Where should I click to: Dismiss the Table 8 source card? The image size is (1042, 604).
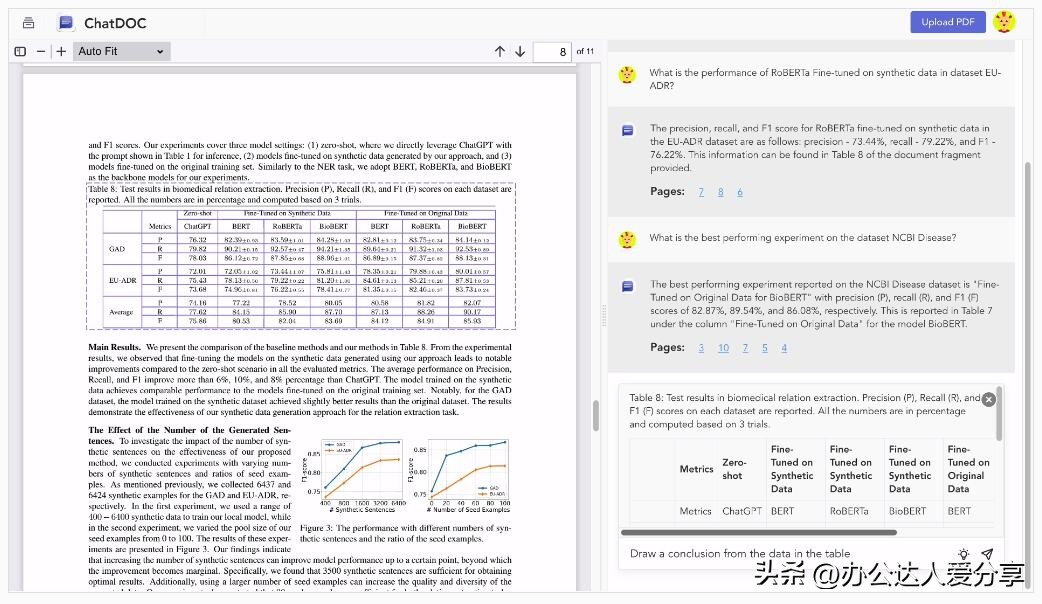point(988,399)
